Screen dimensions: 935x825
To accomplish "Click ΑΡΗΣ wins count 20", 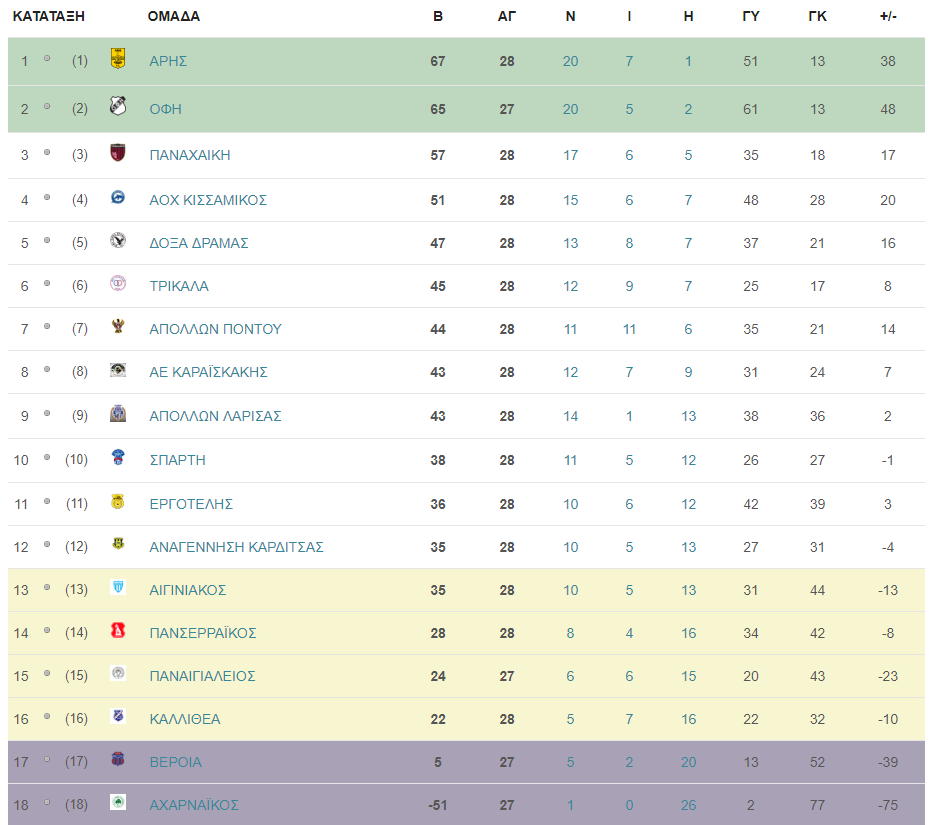I will pyautogui.click(x=571, y=61).
